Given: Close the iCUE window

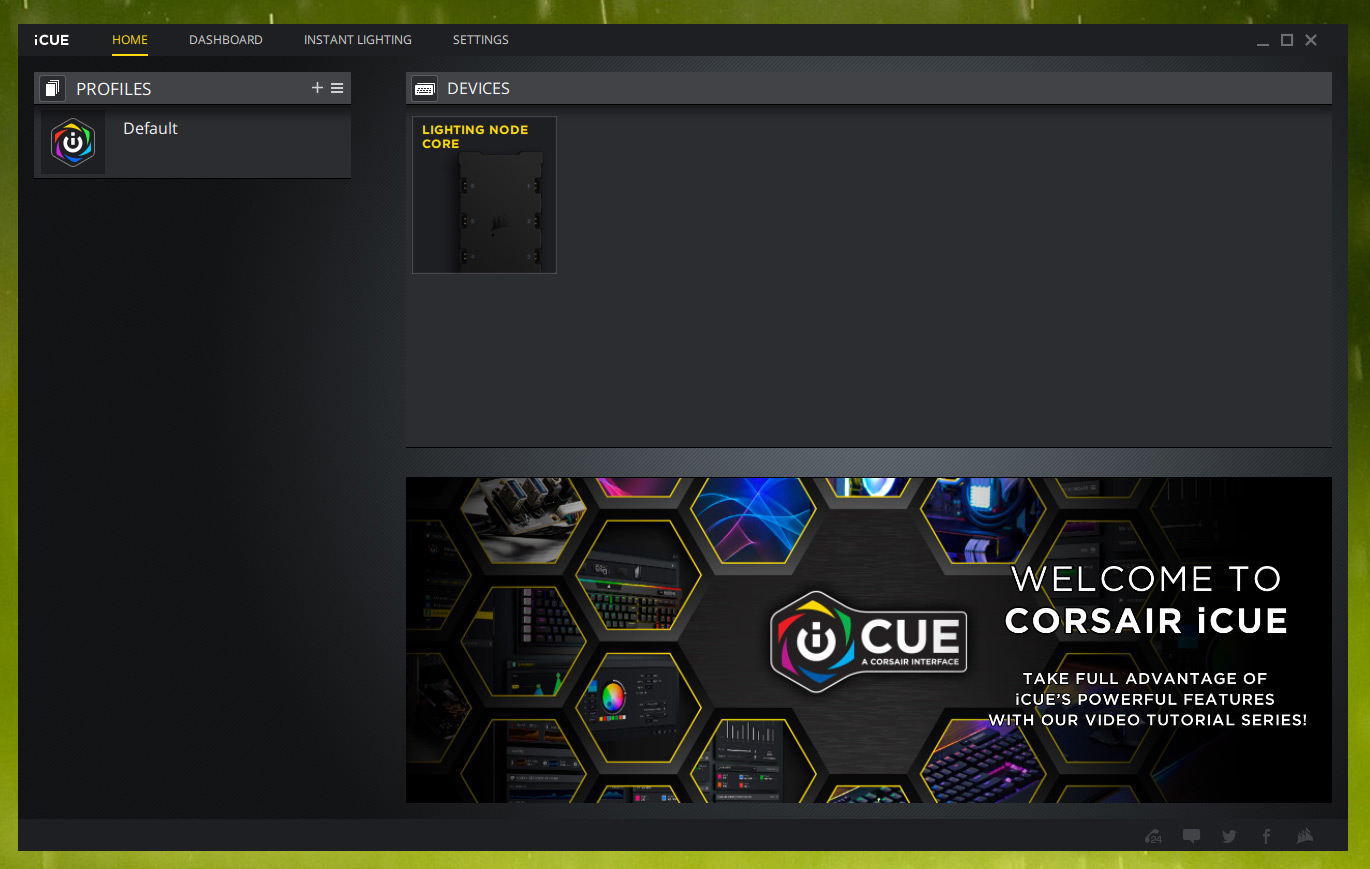Looking at the screenshot, I should [x=1311, y=40].
